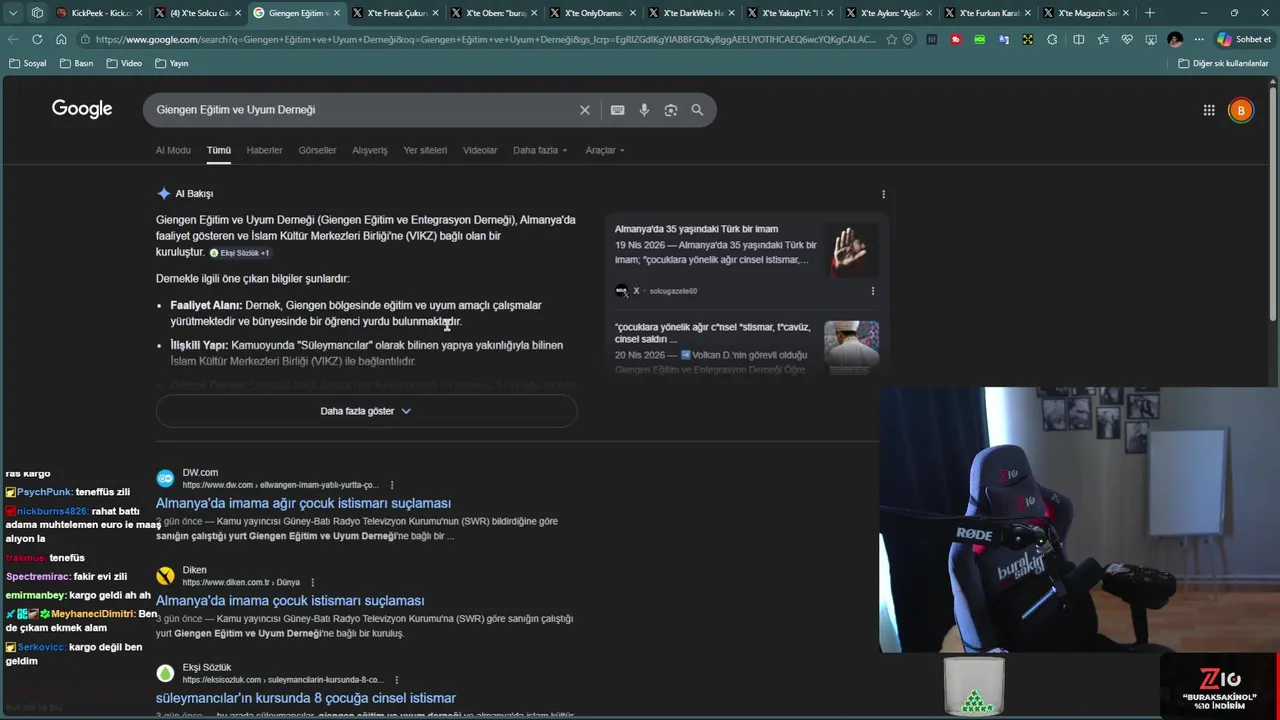Expand the Daha fazla search filter dropdown

(540, 150)
